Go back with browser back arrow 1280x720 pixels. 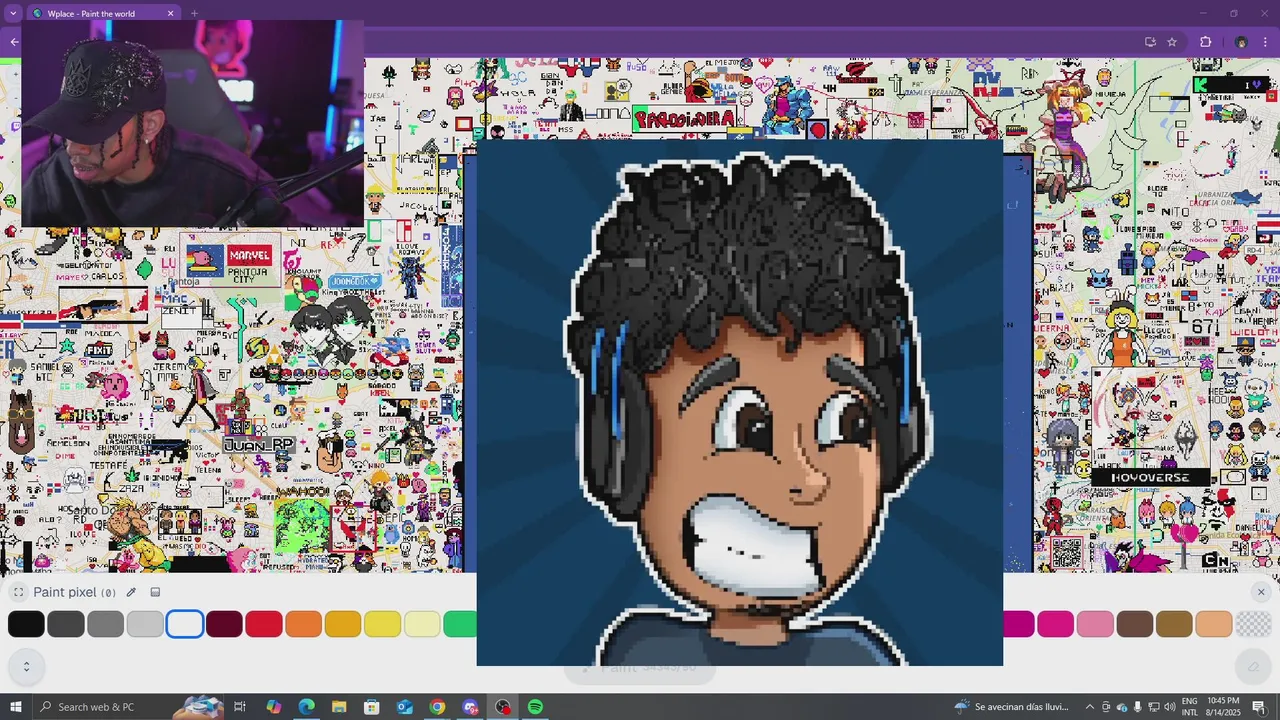tap(14, 42)
